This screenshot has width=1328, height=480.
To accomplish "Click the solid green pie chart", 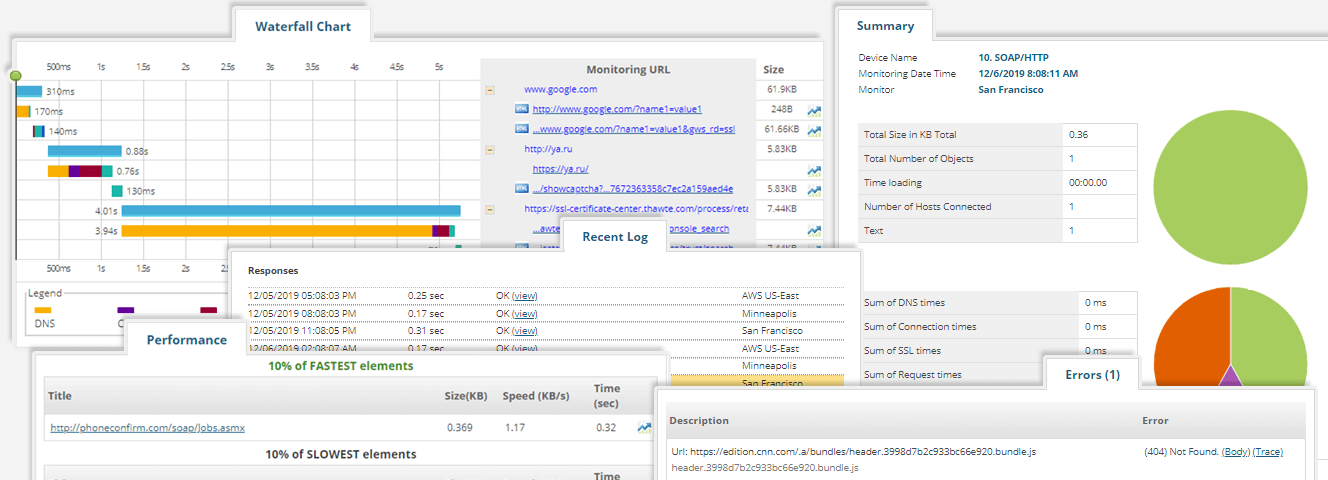I will tap(1231, 187).
